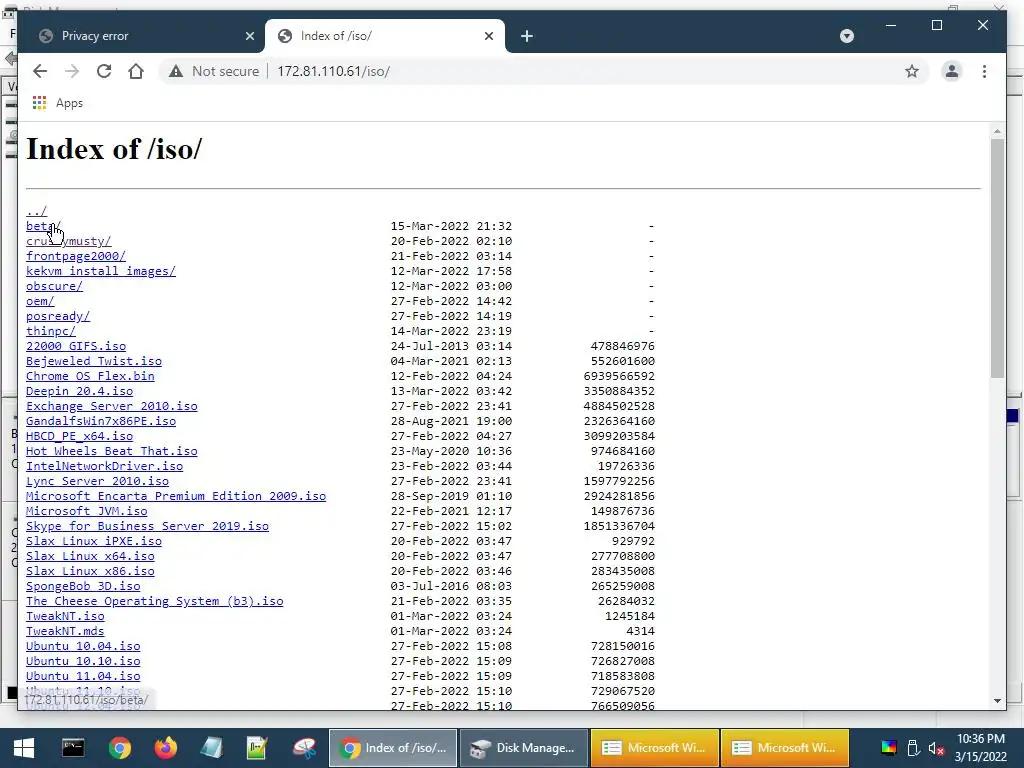Open Command Prompt from the taskbar
This screenshot has width=1024, height=768.
pyautogui.click(x=72, y=748)
